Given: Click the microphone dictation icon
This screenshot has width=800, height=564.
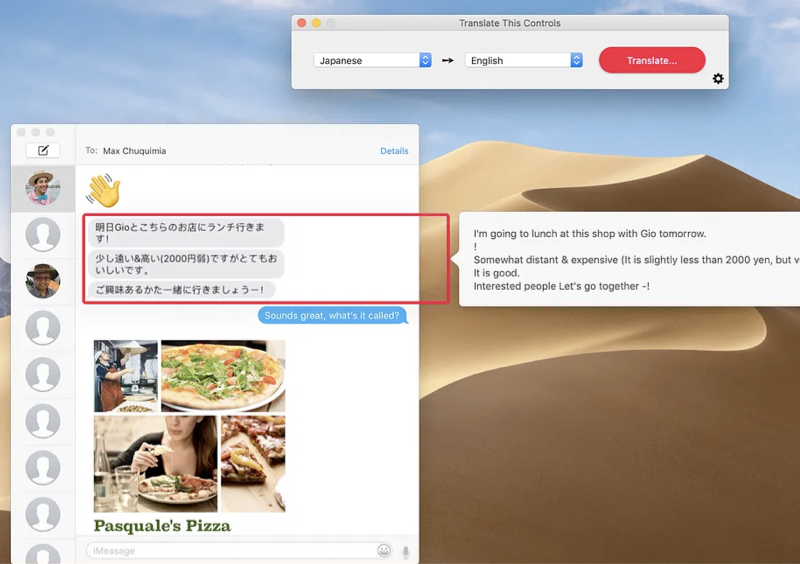Looking at the screenshot, I should click(x=406, y=552).
